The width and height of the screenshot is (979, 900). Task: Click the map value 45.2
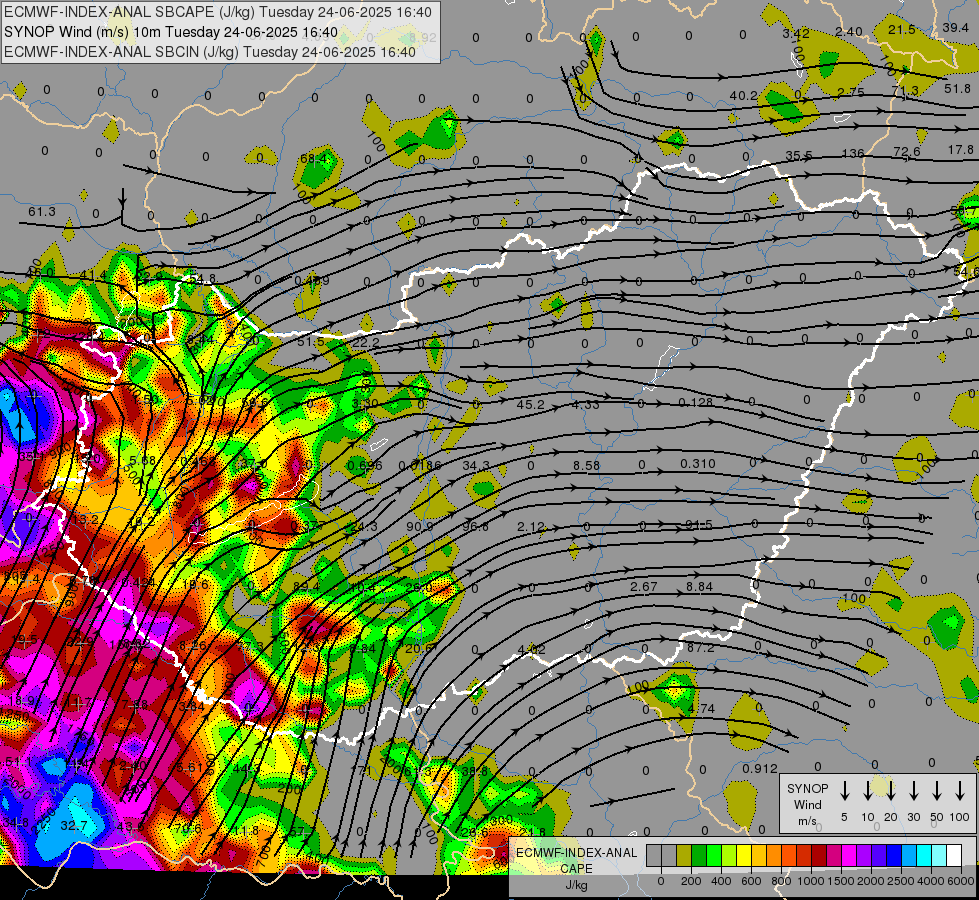tap(531, 405)
